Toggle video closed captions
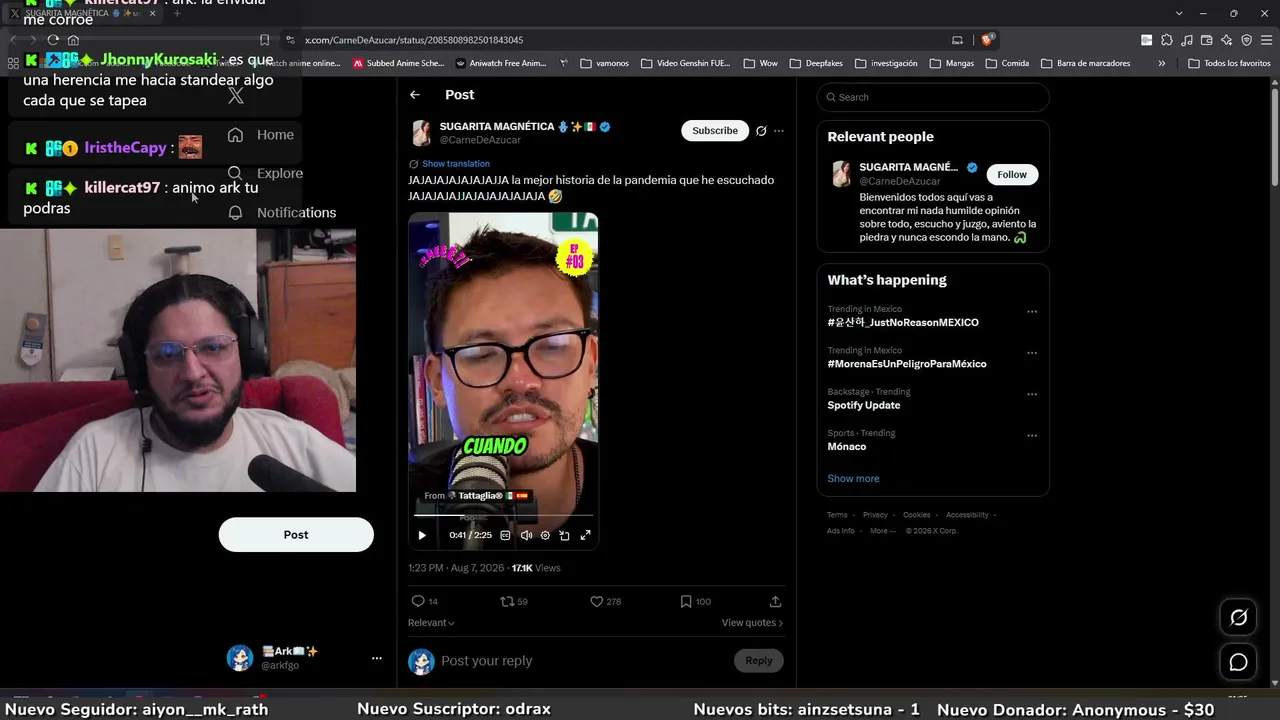1280x720 pixels. coord(505,535)
